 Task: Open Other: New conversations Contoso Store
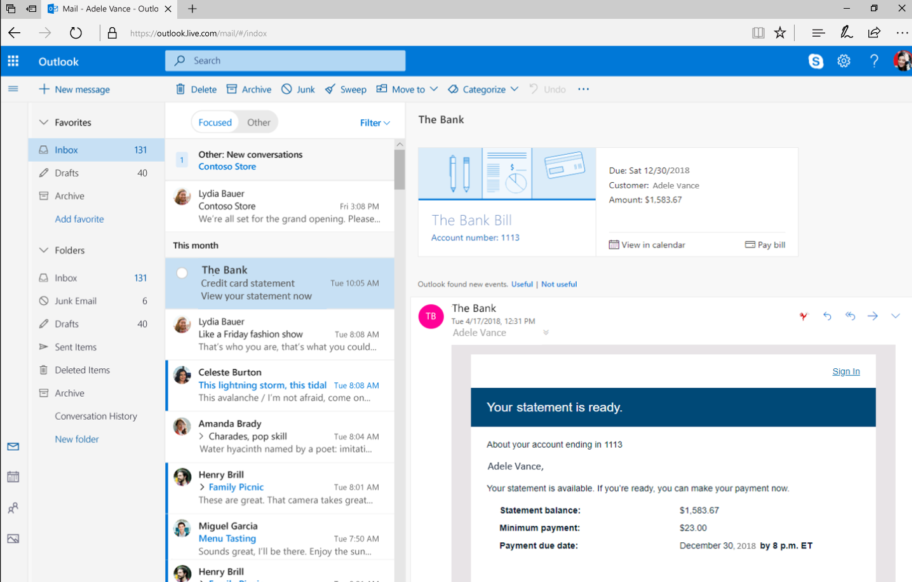[280, 160]
